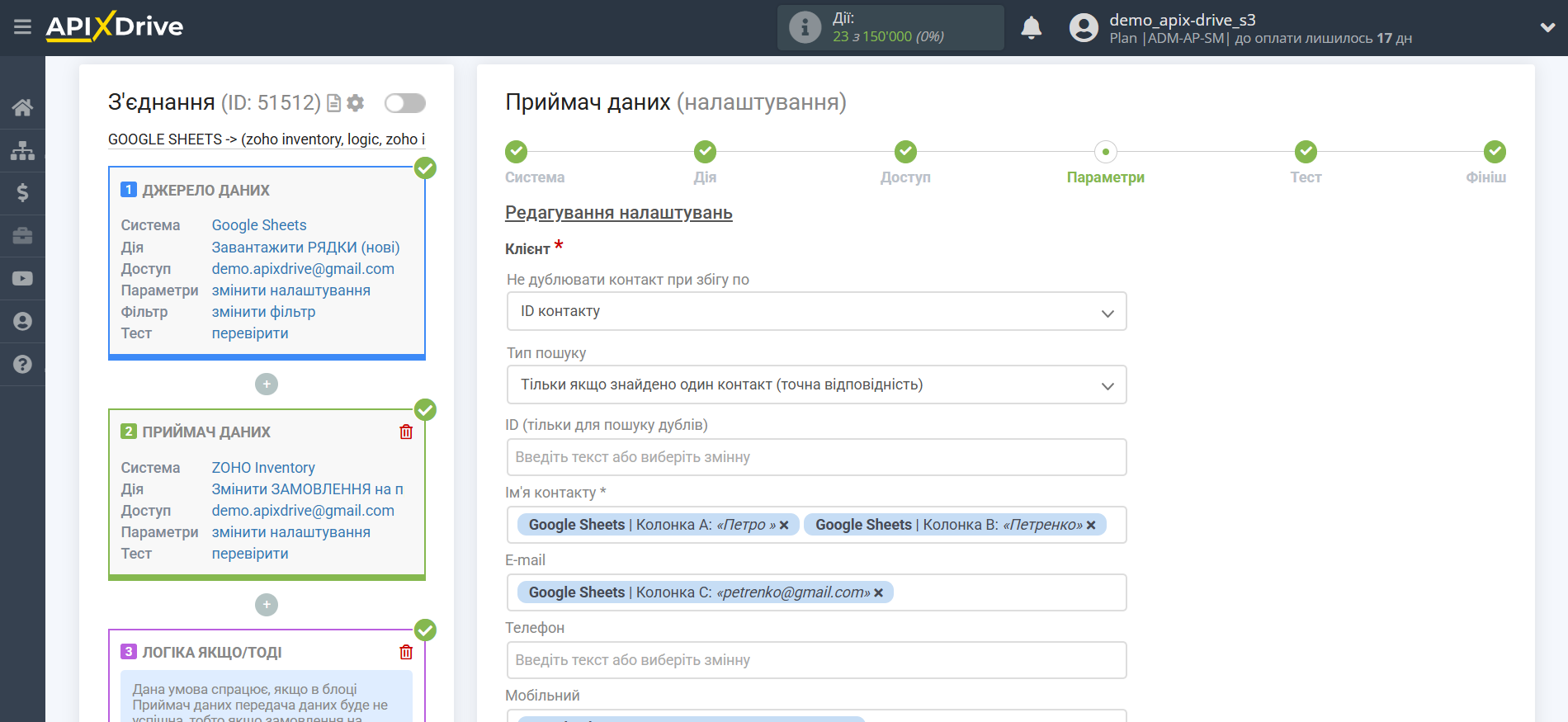Add block after Джерело даних
Screen dimensions: 1568x722
pyautogui.click(x=267, y=384)
